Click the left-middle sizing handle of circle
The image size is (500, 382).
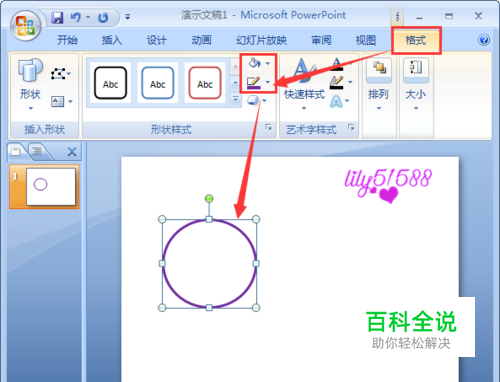click(162, 264)
